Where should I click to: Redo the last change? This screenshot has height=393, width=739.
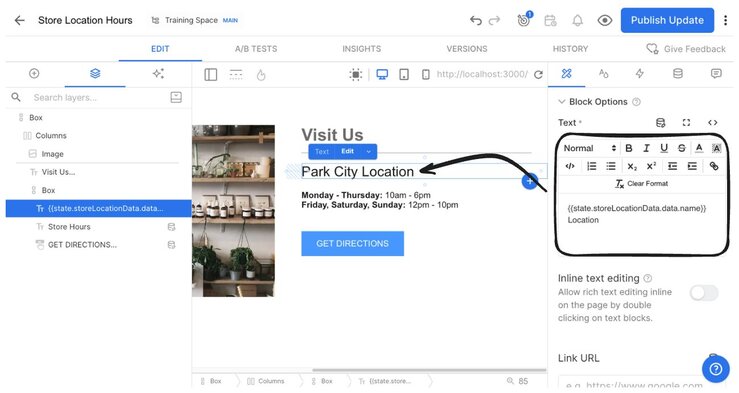(494, 20)
